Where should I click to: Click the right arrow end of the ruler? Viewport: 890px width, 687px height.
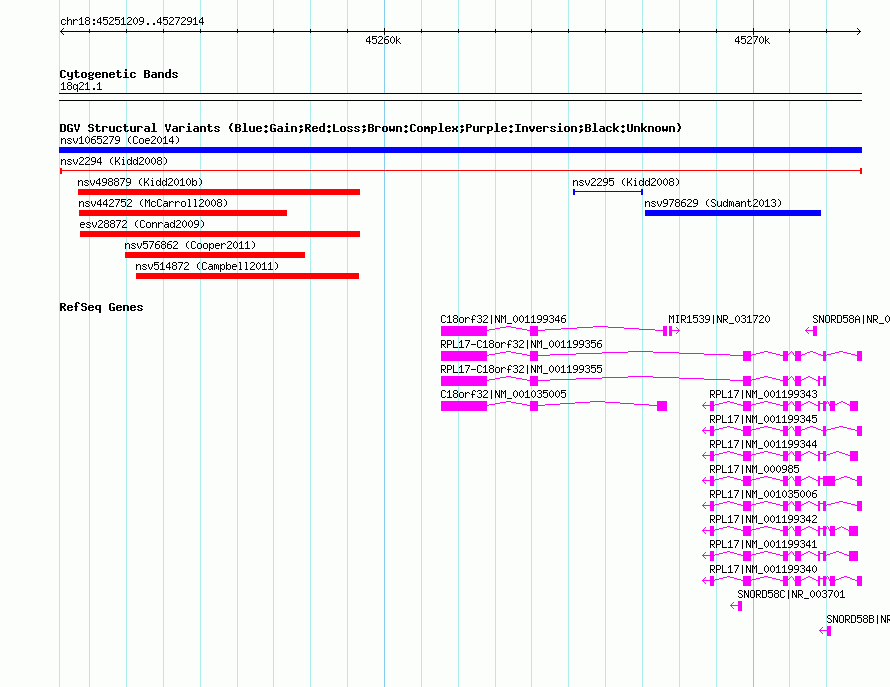tap(859, 32)
